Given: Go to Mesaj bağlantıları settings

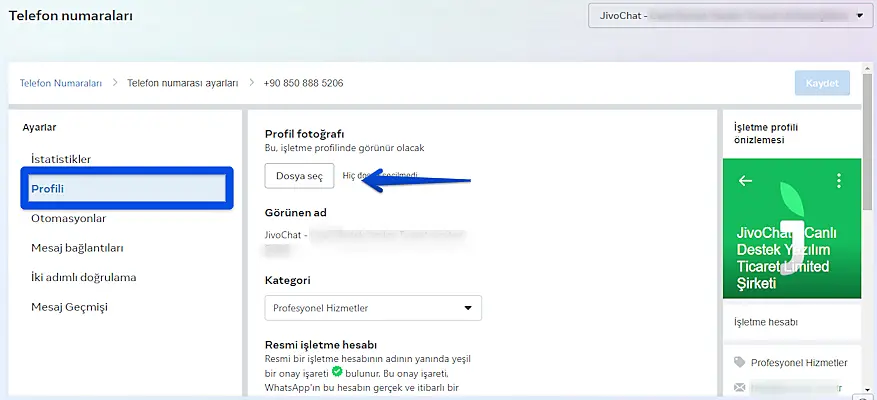Looking at the screenshot, I should [77, 248].
